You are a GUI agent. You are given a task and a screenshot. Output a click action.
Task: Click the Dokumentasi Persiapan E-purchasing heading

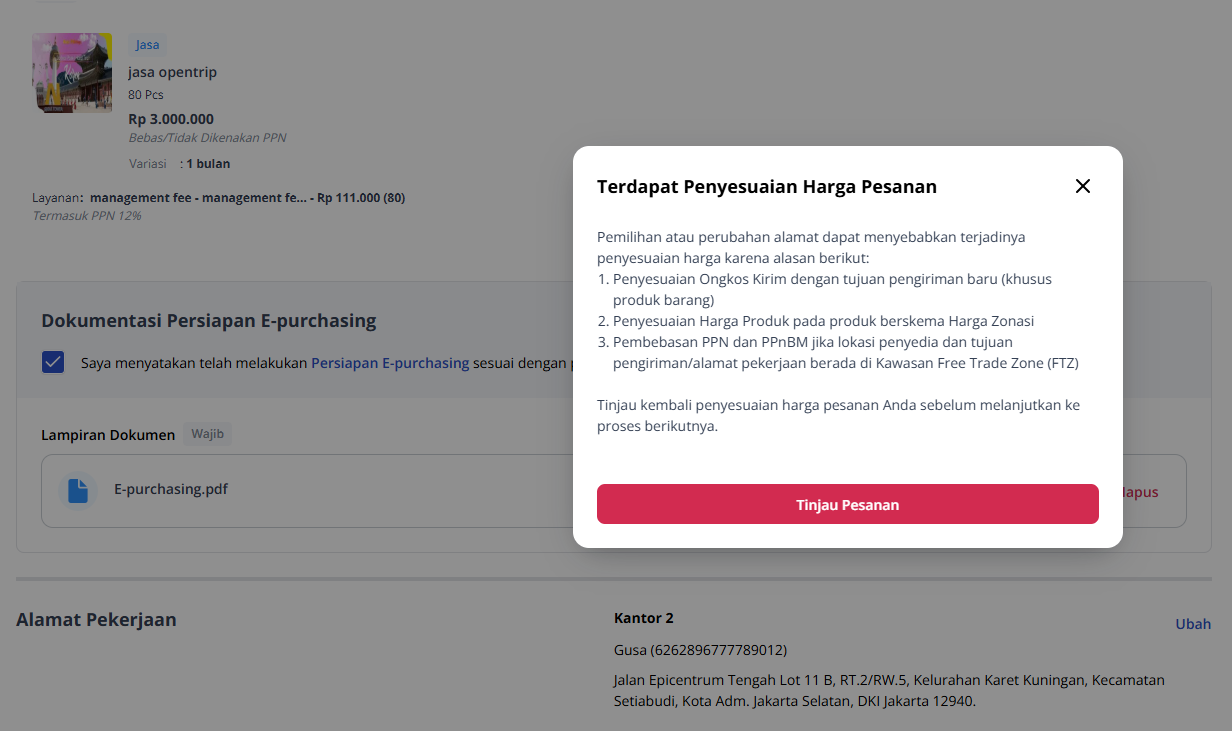[209, 321]
